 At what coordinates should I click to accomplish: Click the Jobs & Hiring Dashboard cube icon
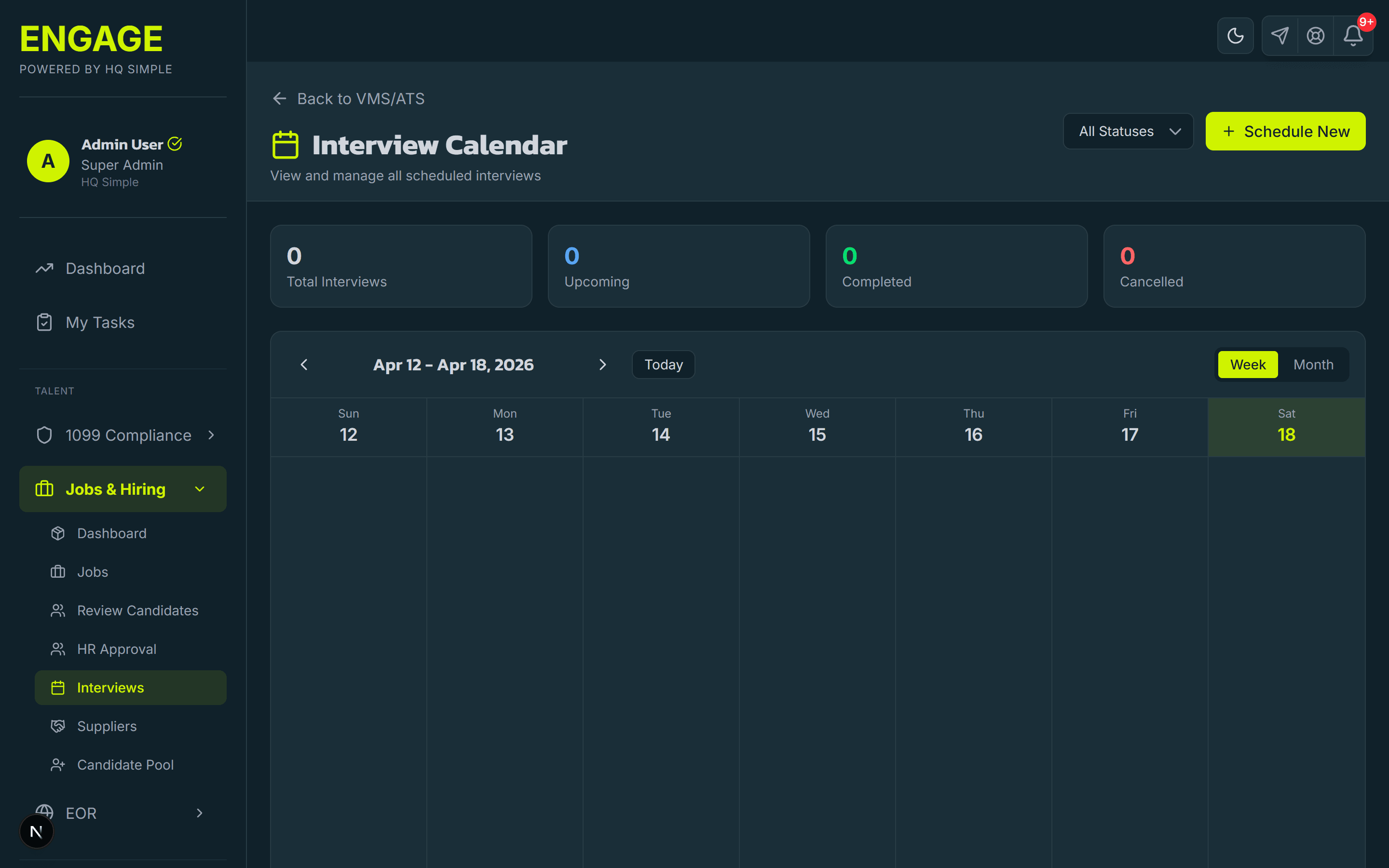[x=58, y=533]
